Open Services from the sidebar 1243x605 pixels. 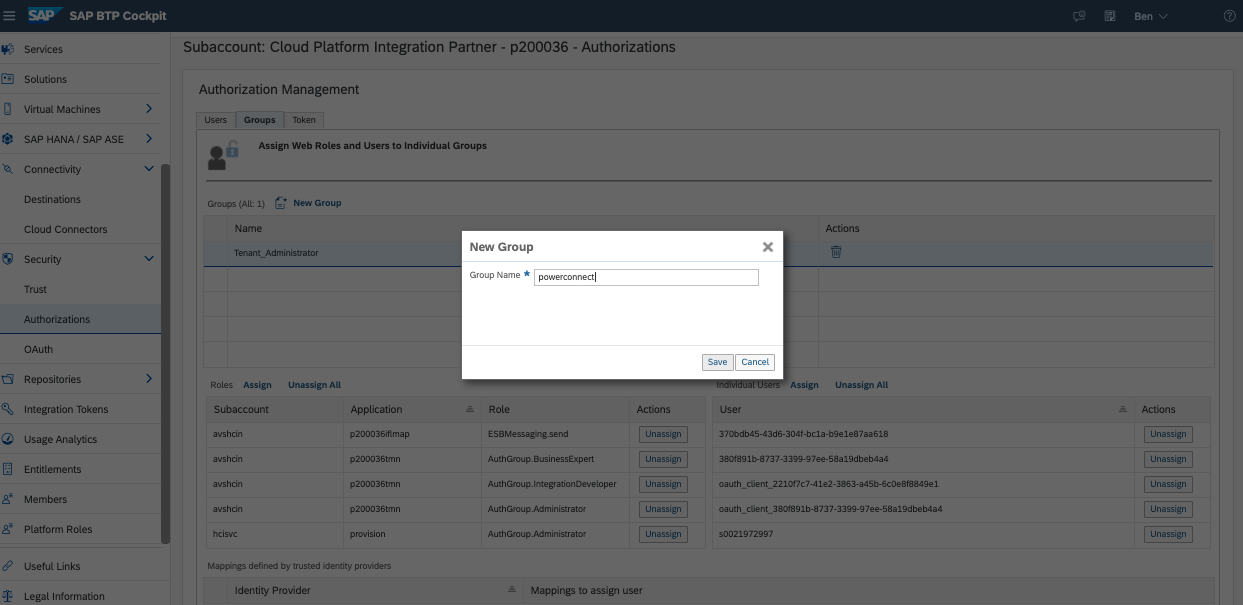pos(44,48)
